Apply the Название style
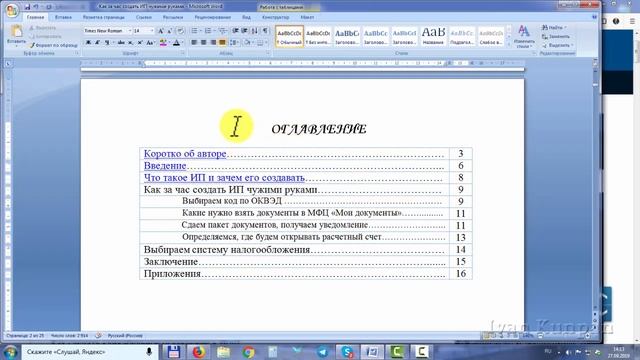The height and width of the screenshot is (360, 640). click(x=433, y=36)
